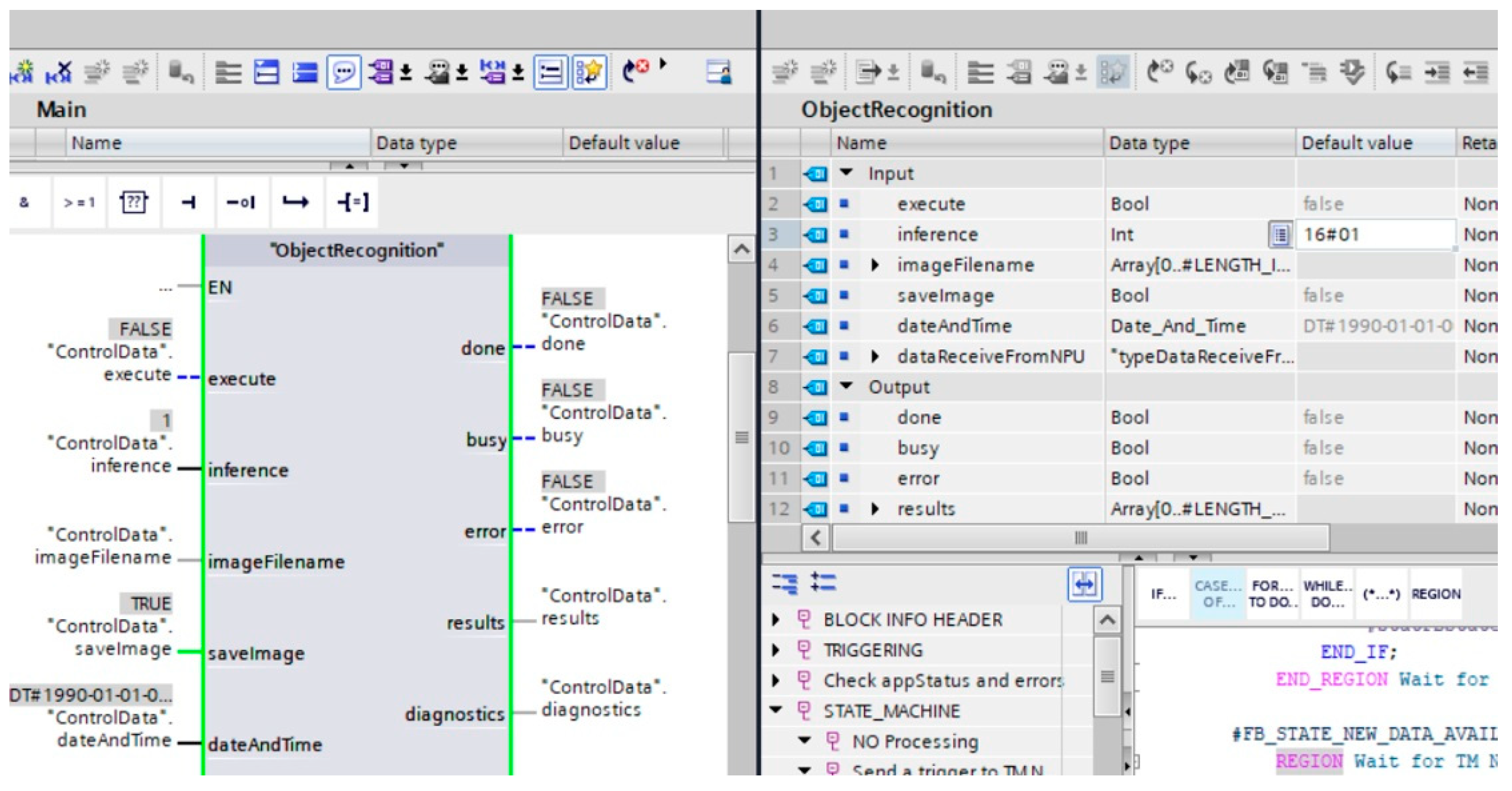Click the insert network icon
The width and height of the screenshot is (1512, 791).
pos(22,72)
